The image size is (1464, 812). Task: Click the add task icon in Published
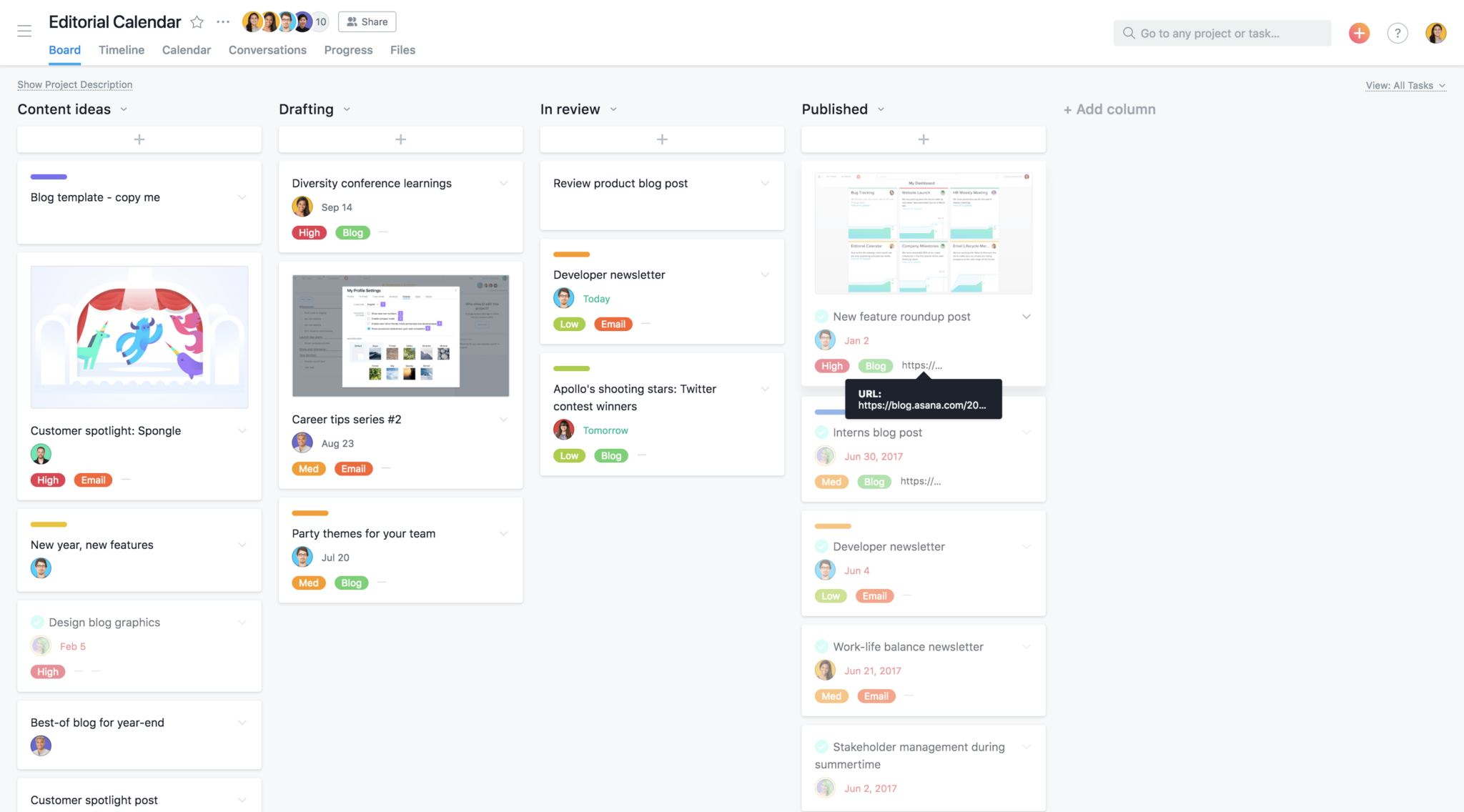(923, 139)
